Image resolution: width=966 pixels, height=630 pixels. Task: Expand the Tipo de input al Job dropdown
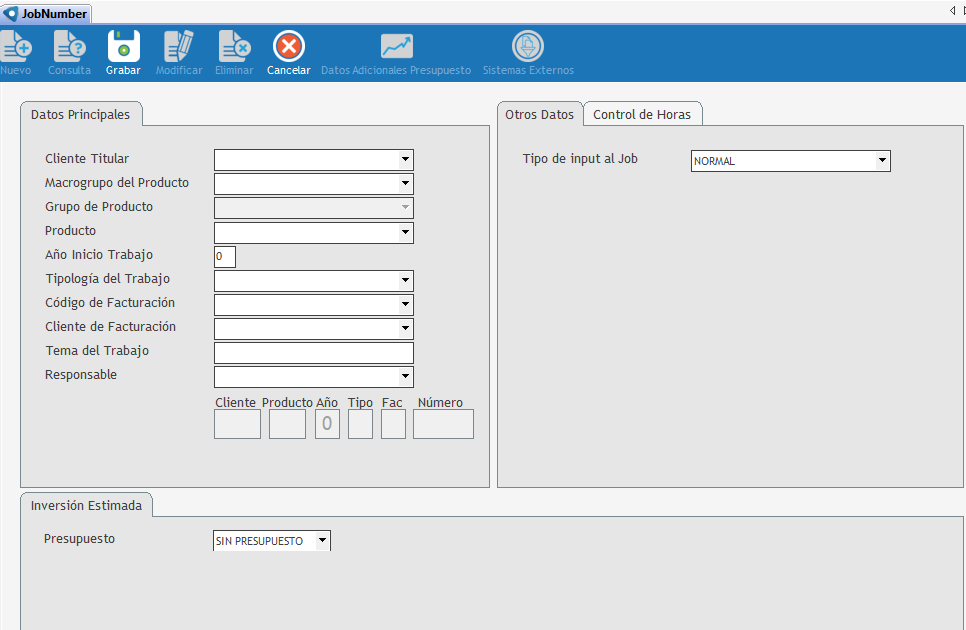pos(882,161)
